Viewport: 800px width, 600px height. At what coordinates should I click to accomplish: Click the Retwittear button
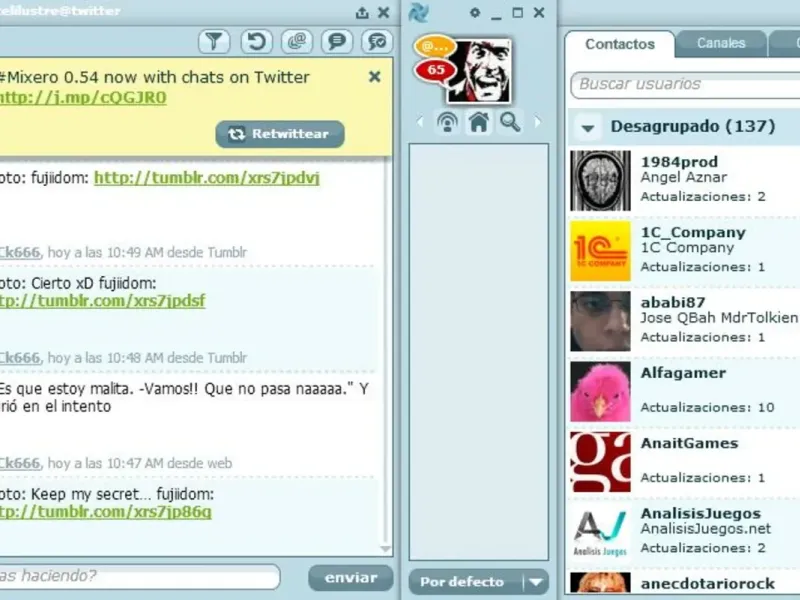point(280,134)
